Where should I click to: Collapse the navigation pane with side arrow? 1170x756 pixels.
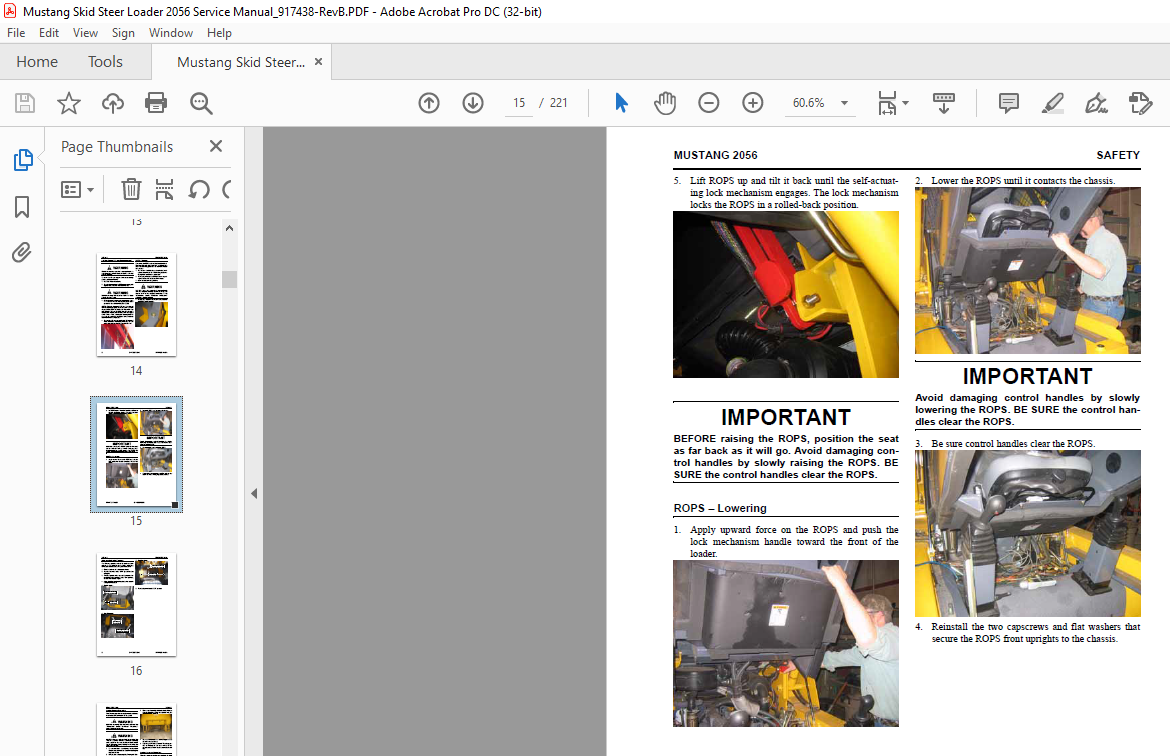254,493
